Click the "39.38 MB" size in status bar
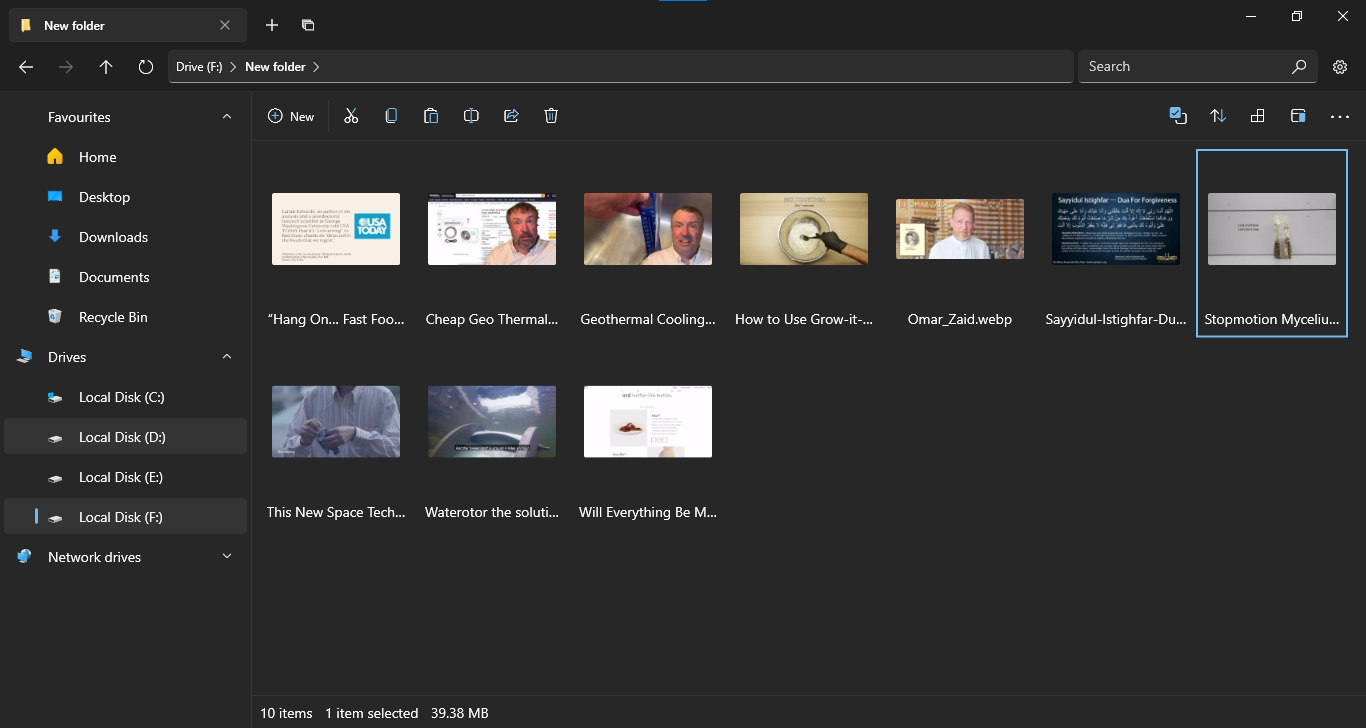This screenshot has width=1366, height=728. tap(459, 713)
